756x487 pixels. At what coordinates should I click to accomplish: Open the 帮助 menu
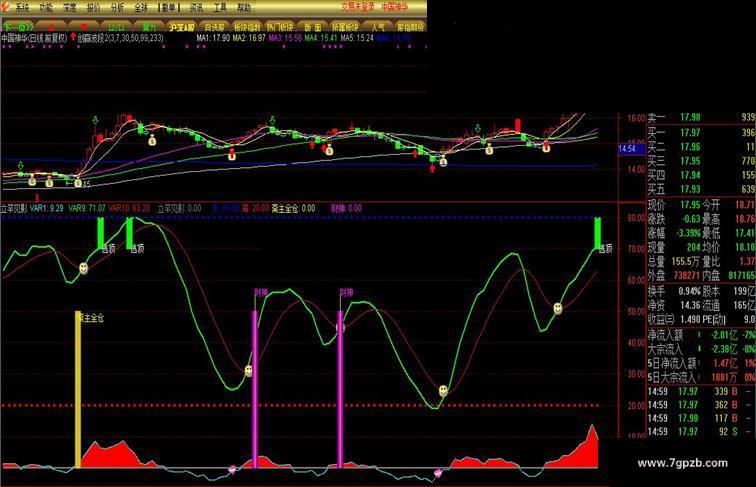pos(244,8)
